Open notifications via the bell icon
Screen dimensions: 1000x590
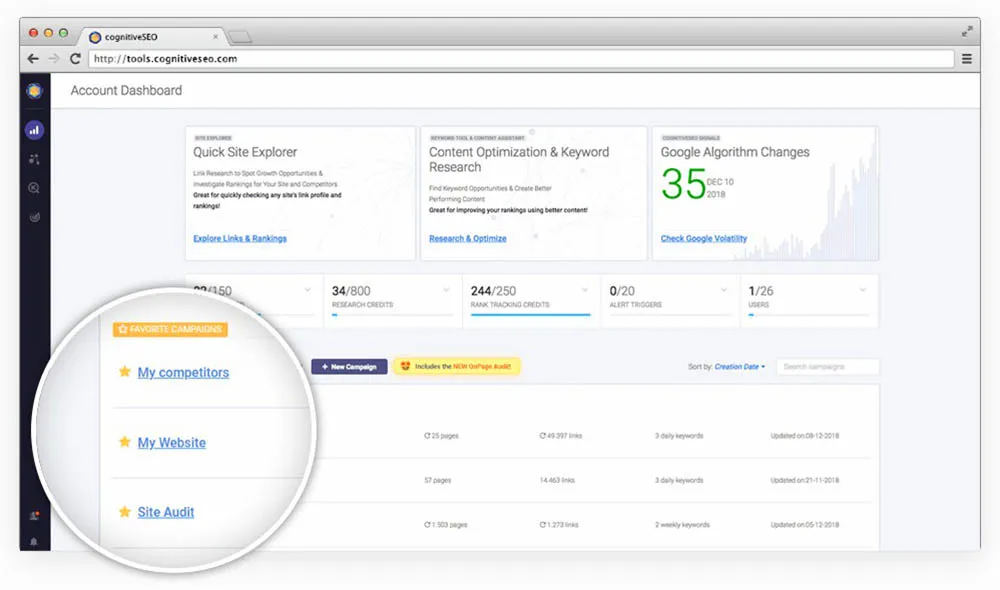(x=34, y=540)
